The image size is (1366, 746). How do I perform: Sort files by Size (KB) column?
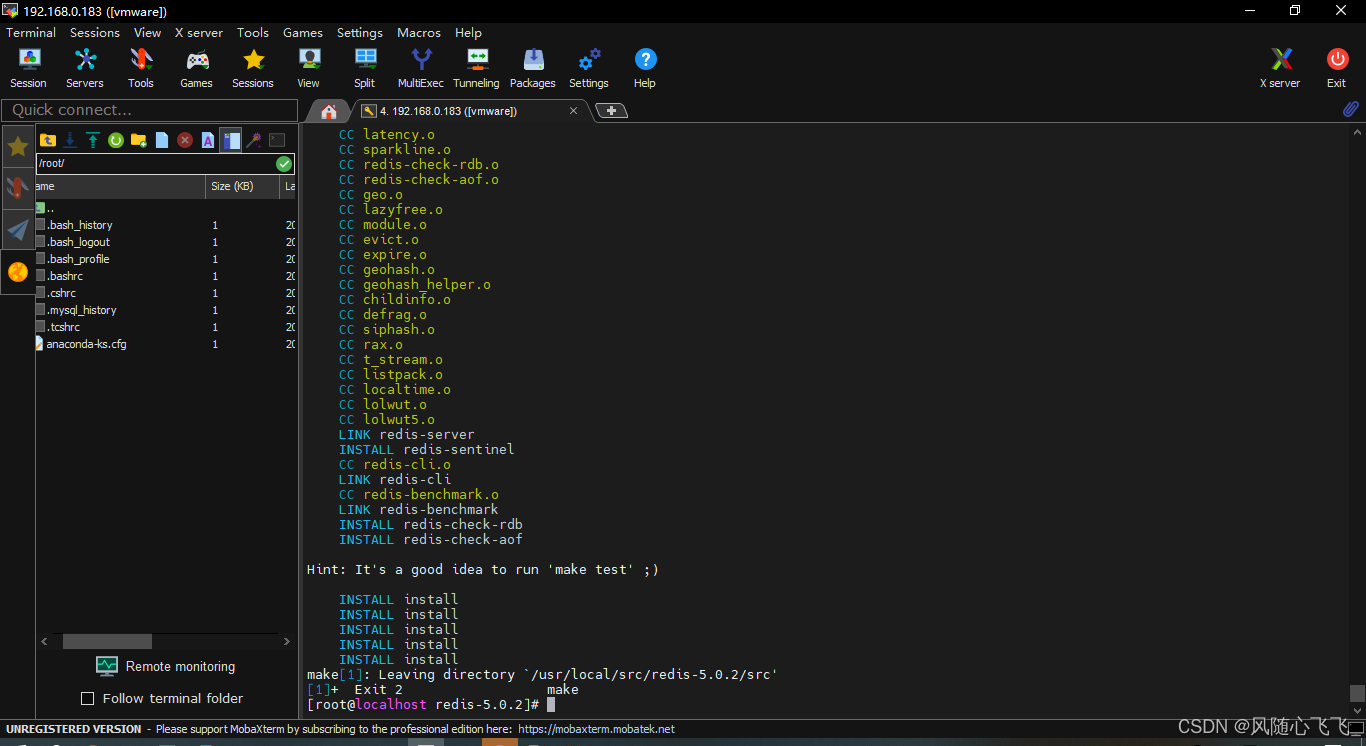pos(242,186)
